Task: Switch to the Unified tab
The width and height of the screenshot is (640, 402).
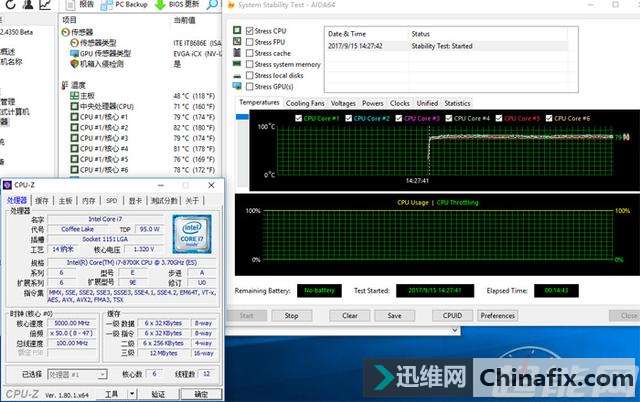Action: coord(427,103)
